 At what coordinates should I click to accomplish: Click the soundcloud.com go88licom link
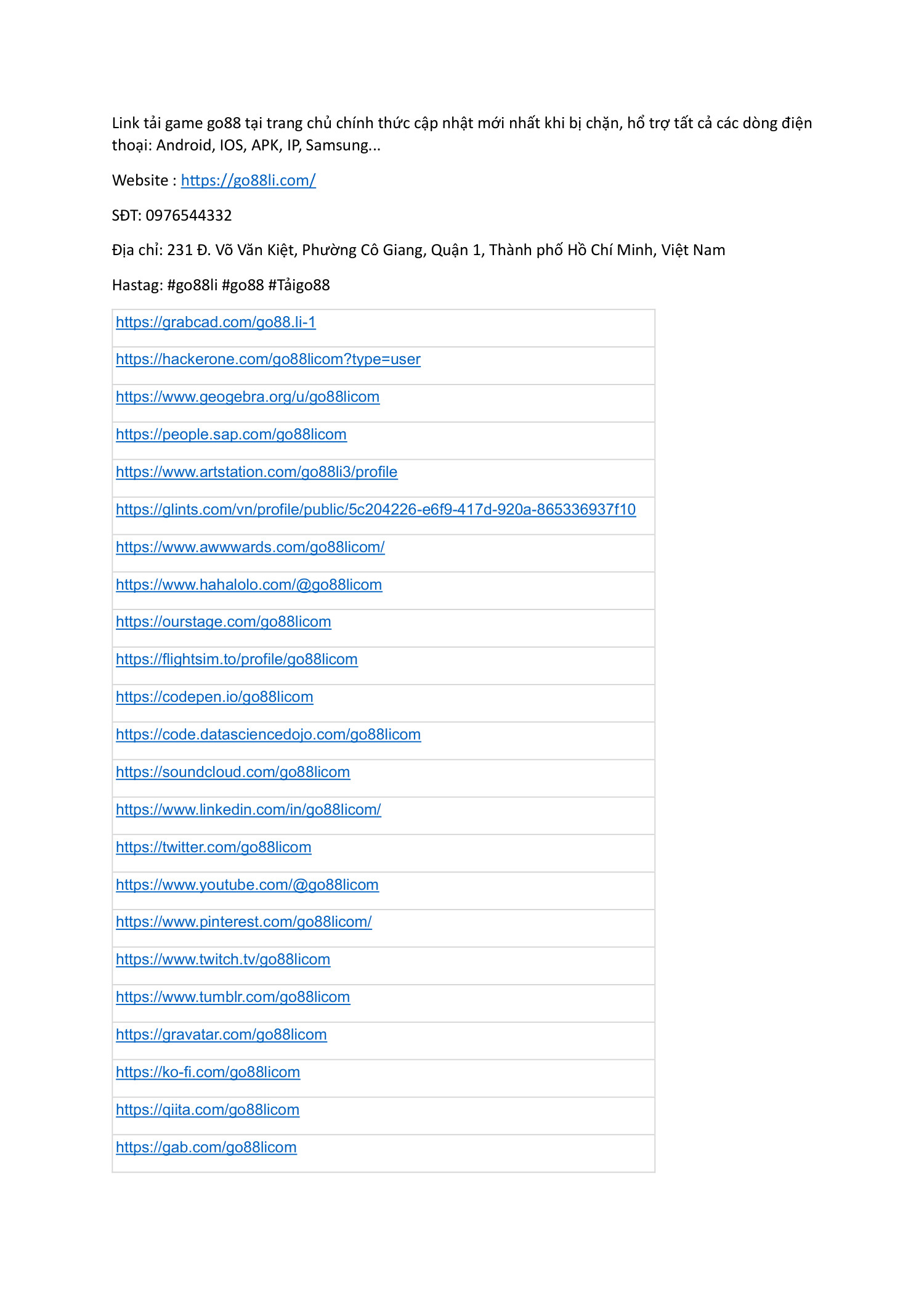point(233,772)
